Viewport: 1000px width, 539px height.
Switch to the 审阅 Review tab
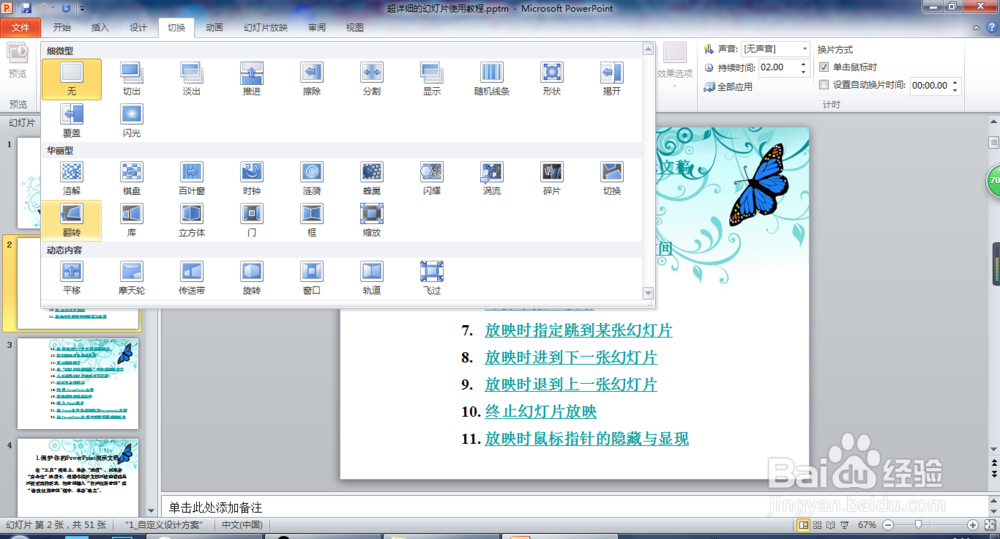317,27
